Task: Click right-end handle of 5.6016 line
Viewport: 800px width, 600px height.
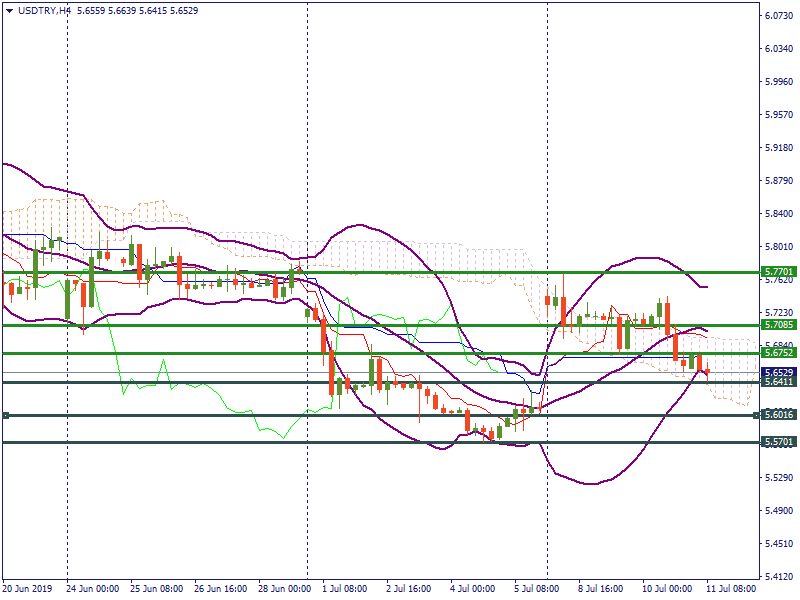Action: click(x=756, y=415)
